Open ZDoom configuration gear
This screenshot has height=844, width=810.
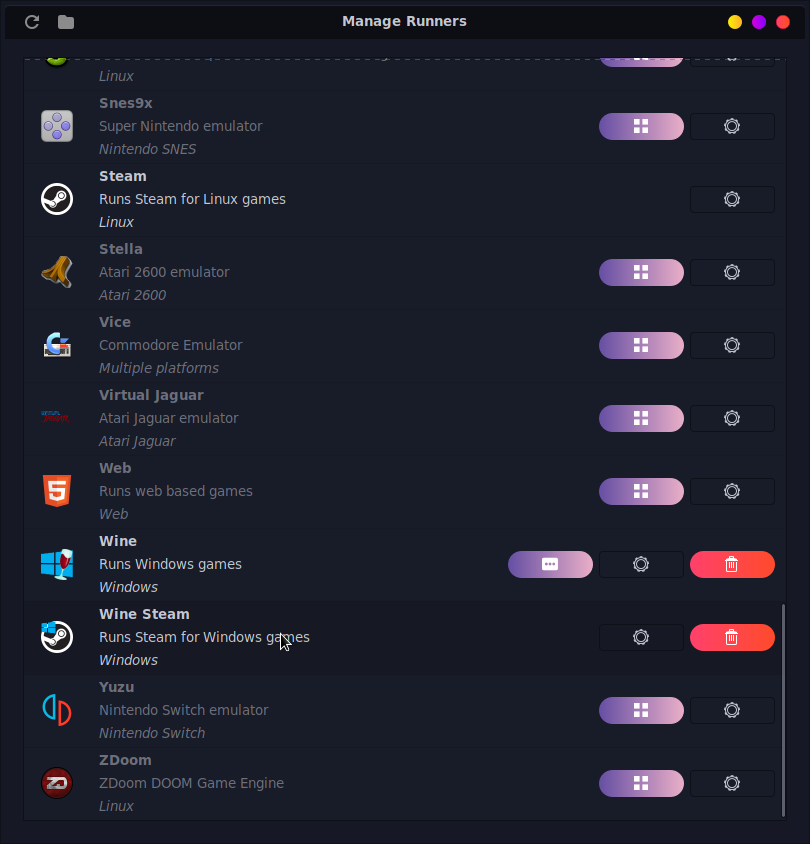(732, 783)
